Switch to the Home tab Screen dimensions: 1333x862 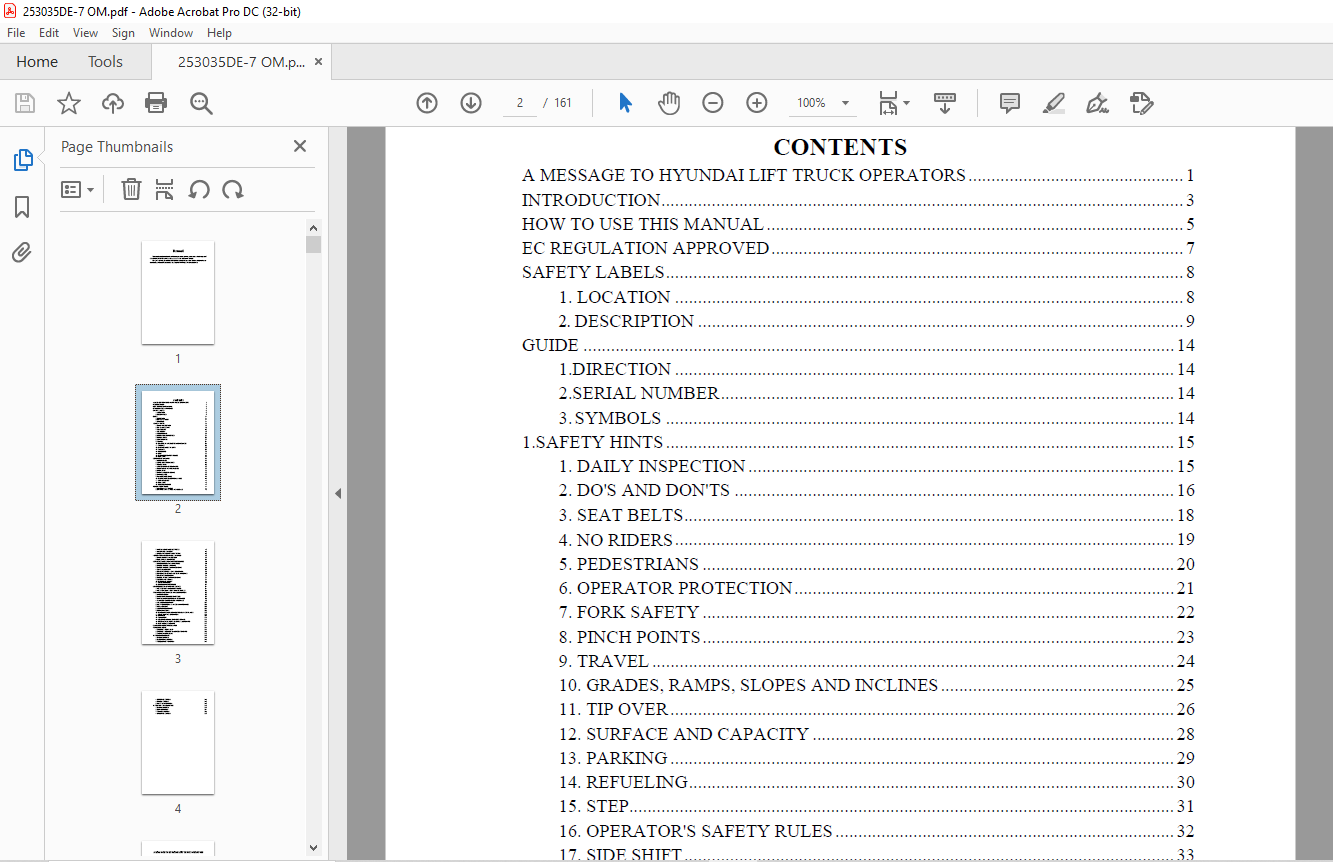[x=37, y=62]
